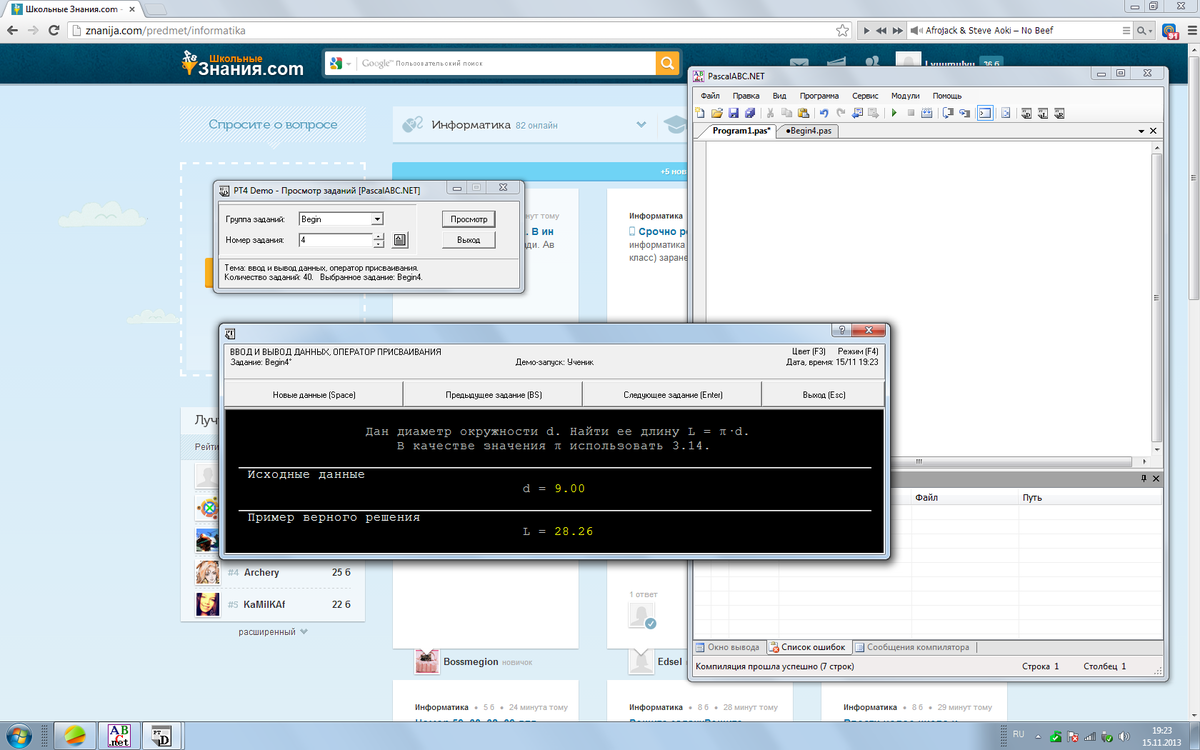
Task: Open the Модули menu
Action: click(x=905, y=96)
